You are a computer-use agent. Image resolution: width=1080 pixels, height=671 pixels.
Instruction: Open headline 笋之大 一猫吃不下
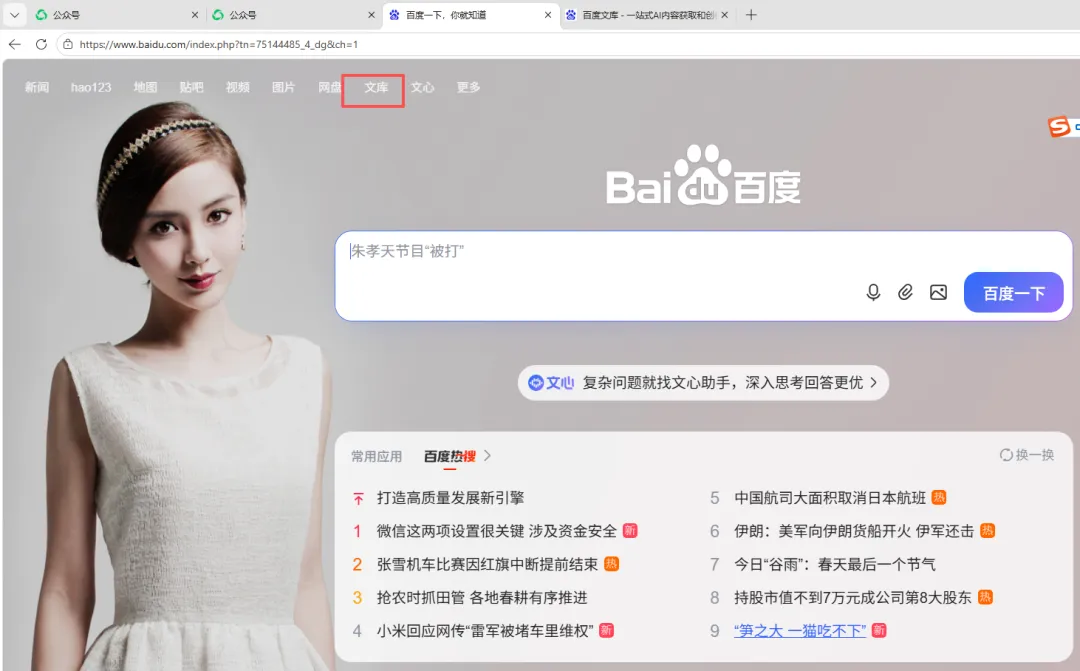800,630
